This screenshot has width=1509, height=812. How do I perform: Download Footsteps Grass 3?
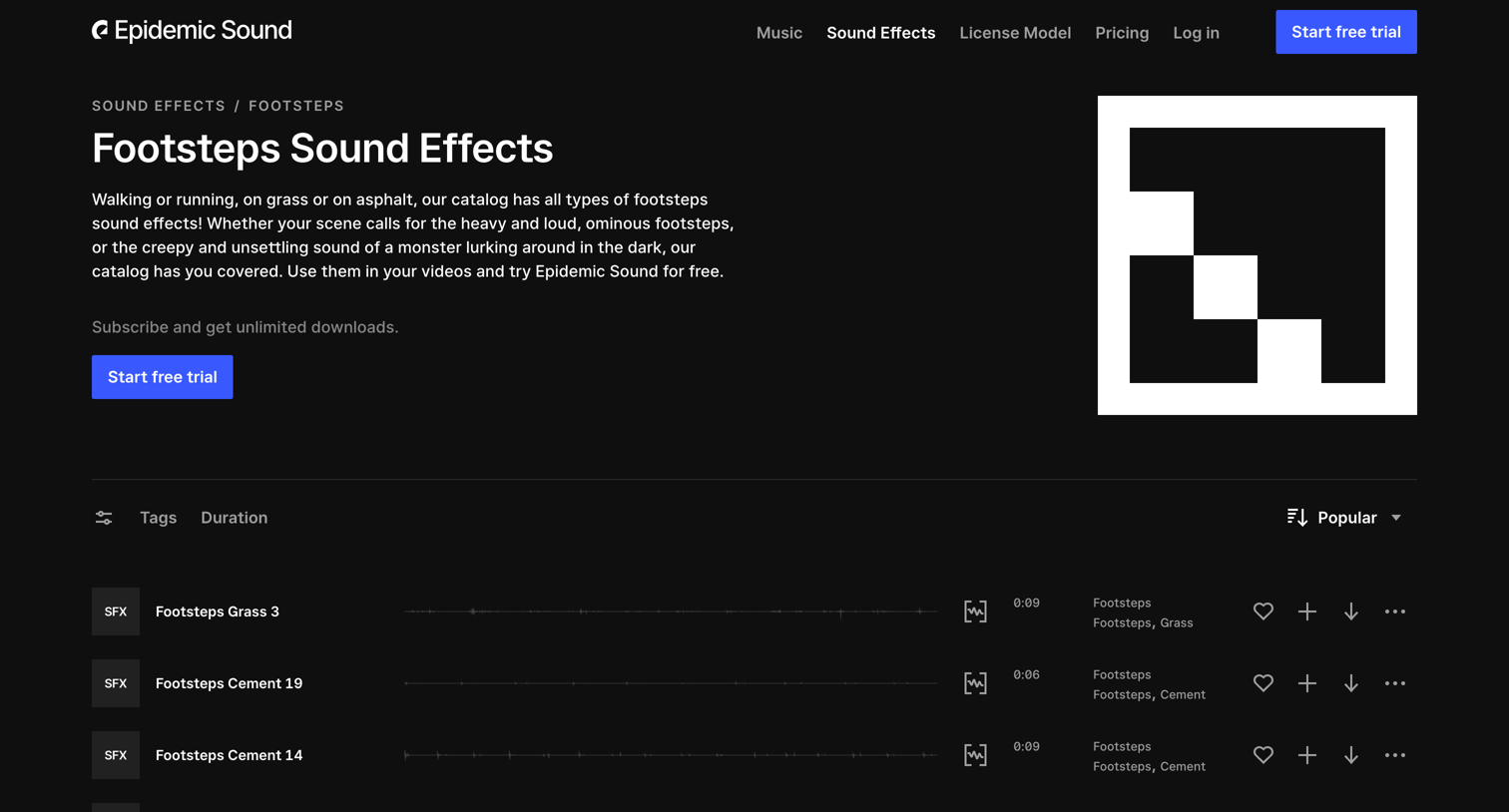[1351, 611]
